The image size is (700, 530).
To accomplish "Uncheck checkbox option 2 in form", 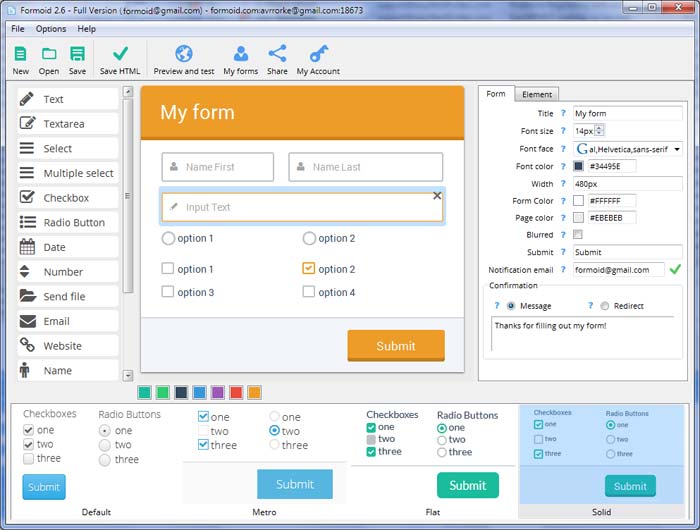I will pos(308,268).
